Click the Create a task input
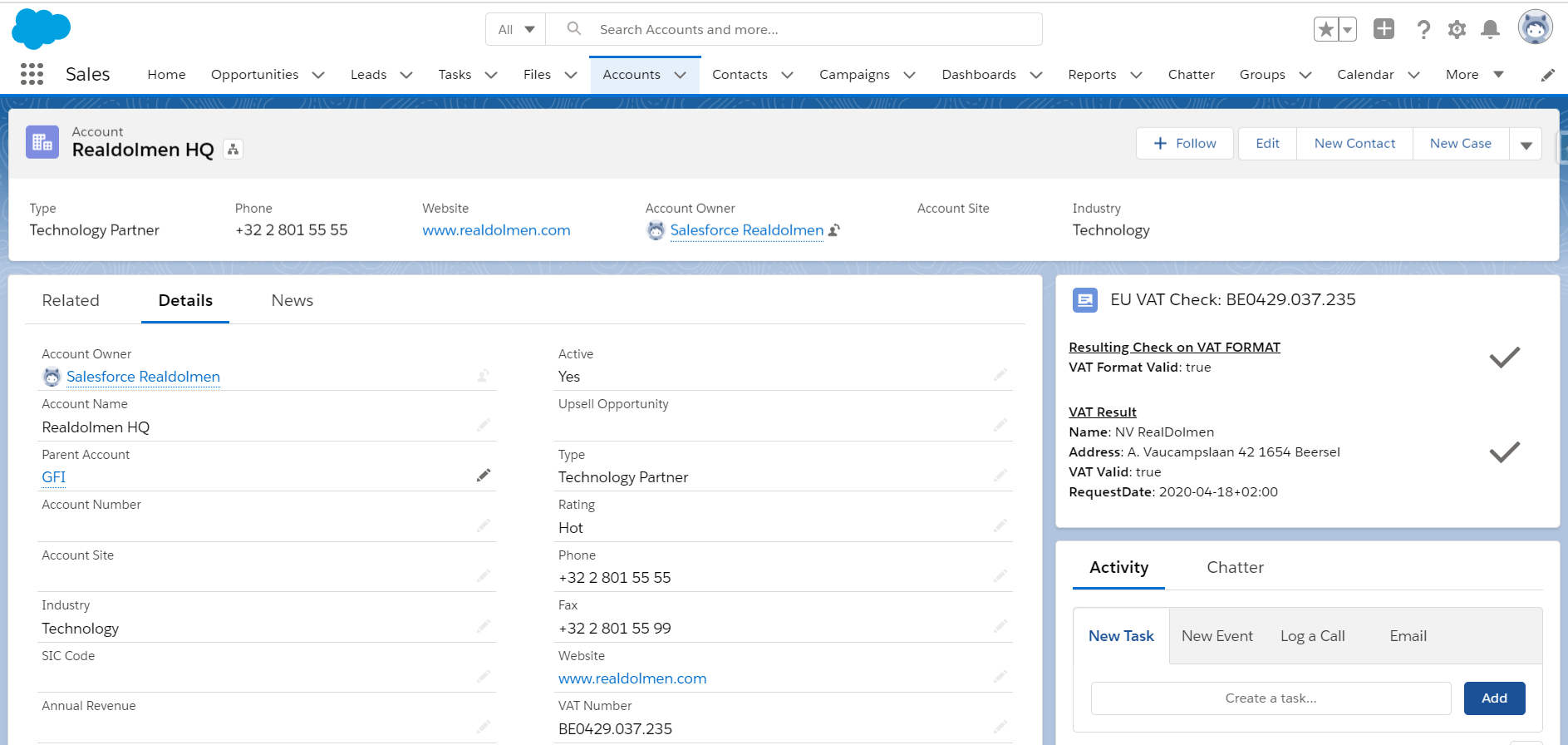 tap(1271, 698)
